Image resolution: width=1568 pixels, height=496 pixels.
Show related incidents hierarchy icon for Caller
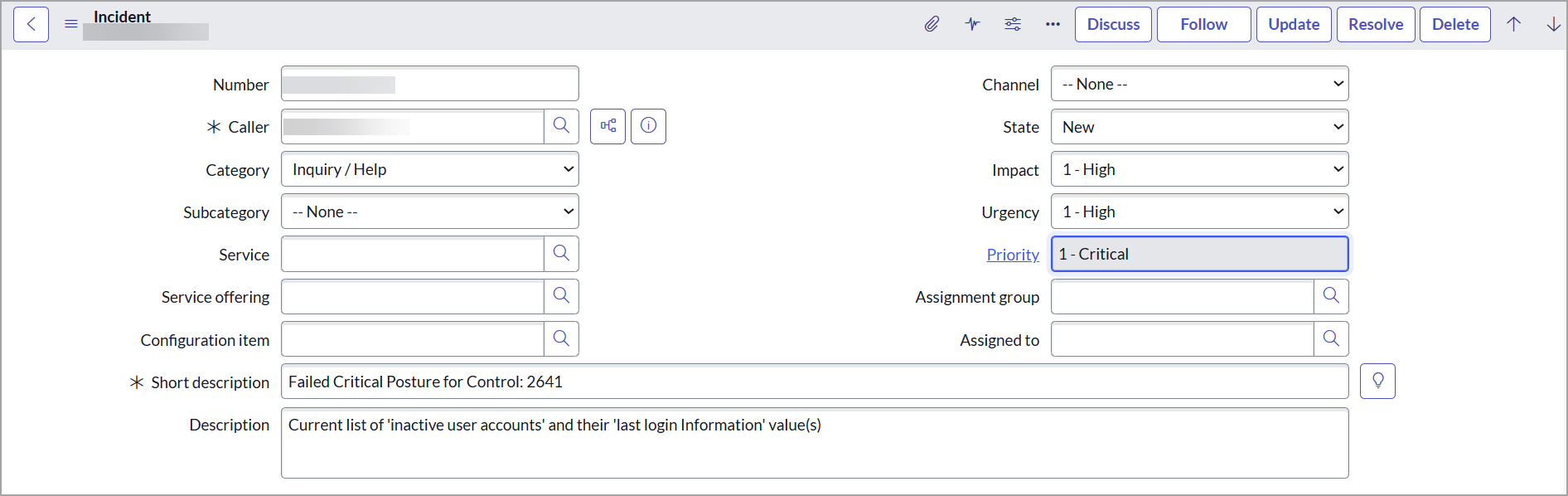(x=607, y=126)
